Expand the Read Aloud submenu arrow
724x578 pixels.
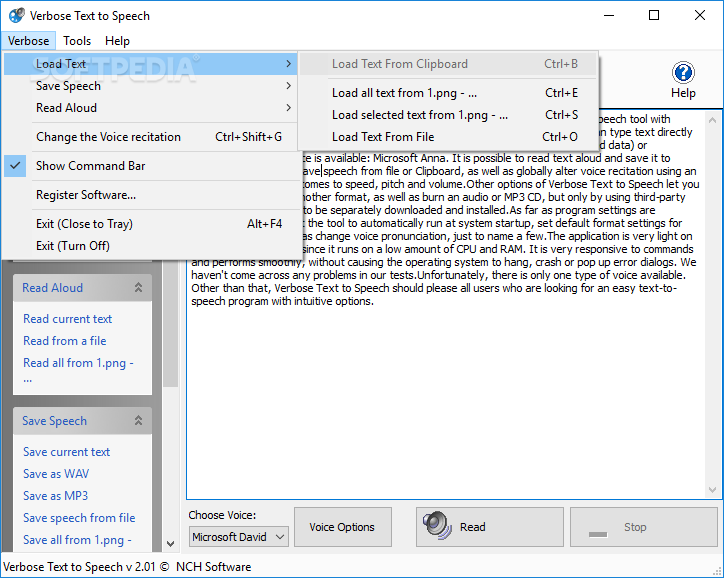tap(288, 108)
